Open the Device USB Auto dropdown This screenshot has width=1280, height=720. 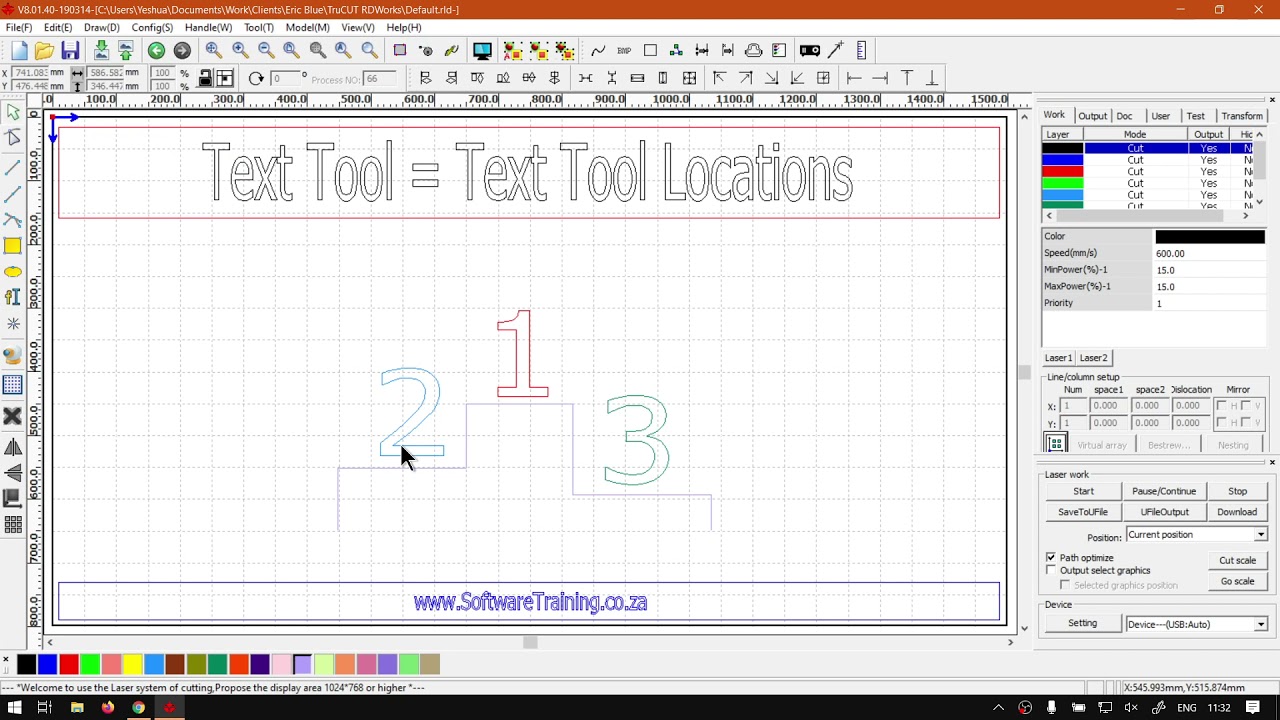tap(1196, 624)
